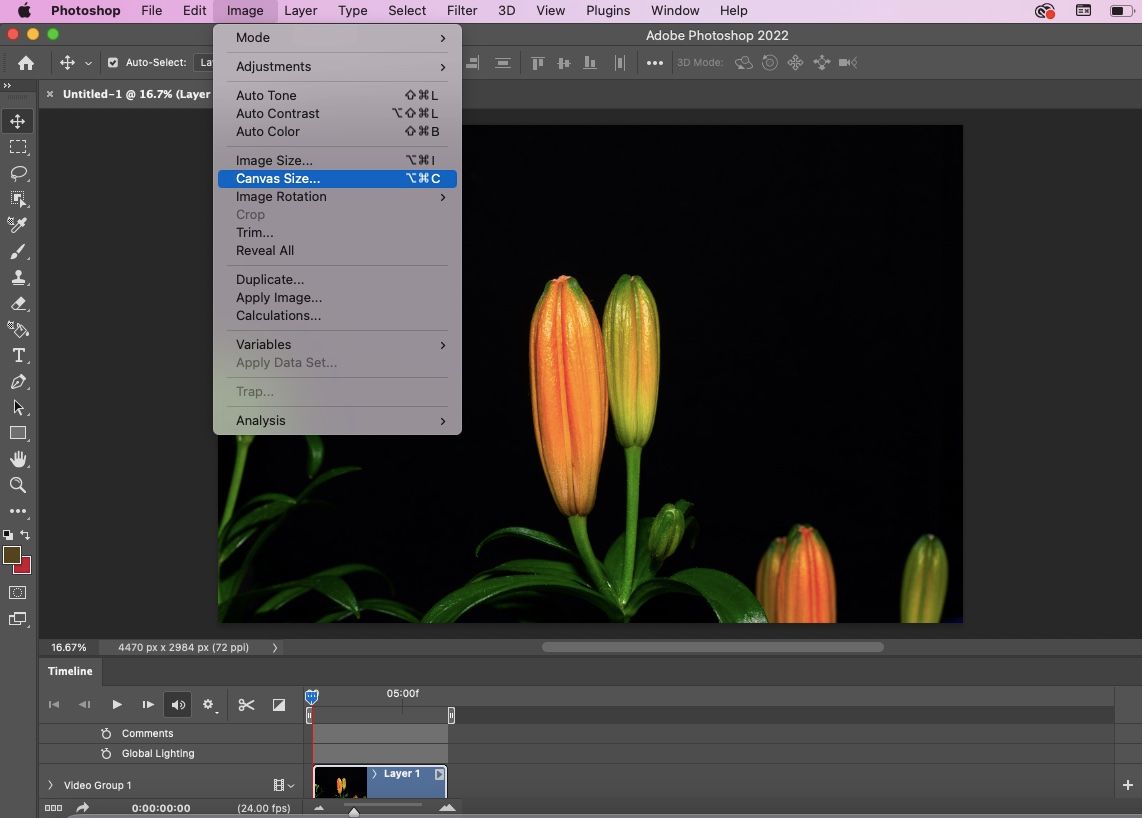Open the Filter menu
1142x818 pixels.
(x=461, y=11)
